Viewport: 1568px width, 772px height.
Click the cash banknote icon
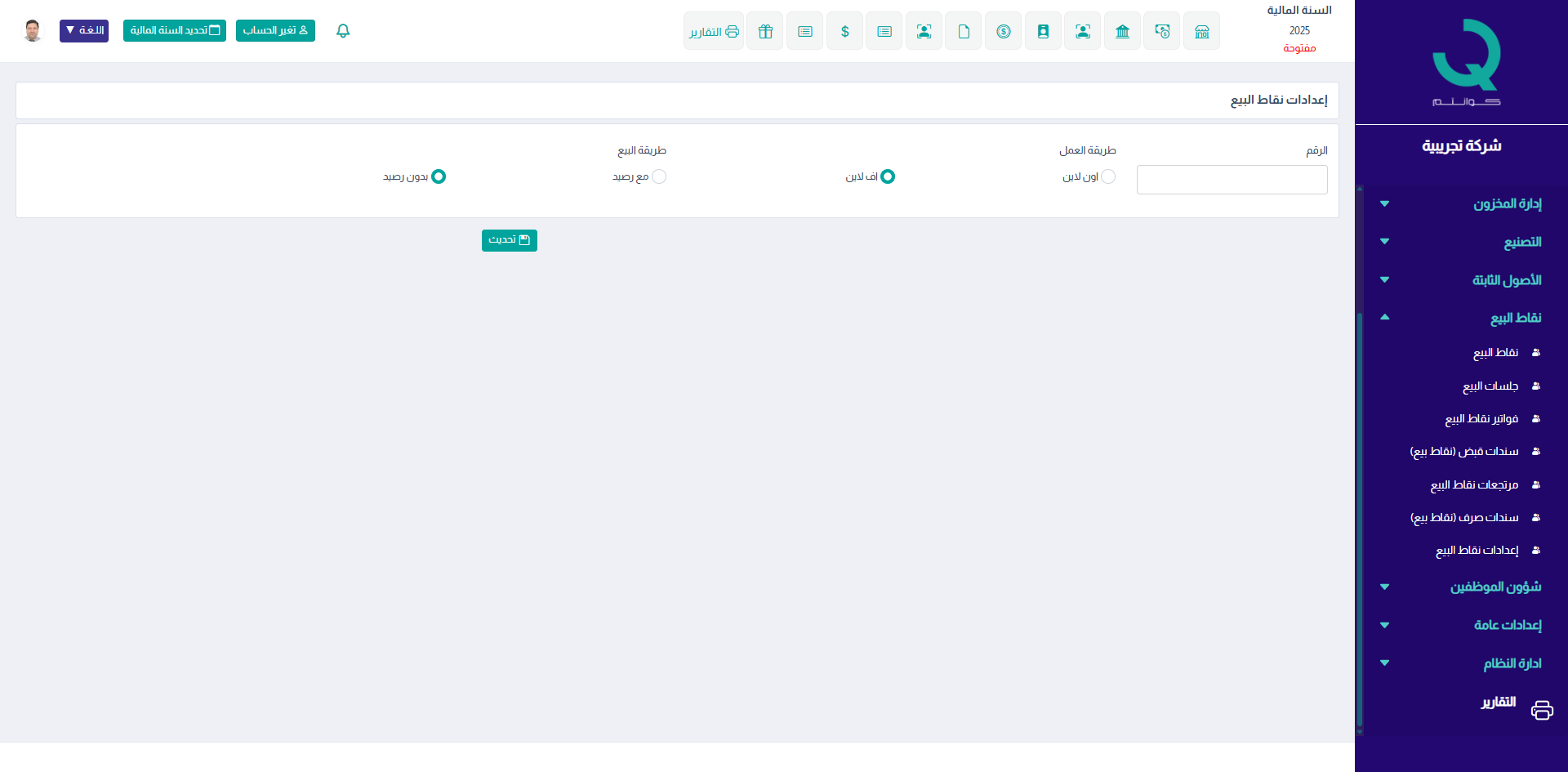coord(1161,31)
